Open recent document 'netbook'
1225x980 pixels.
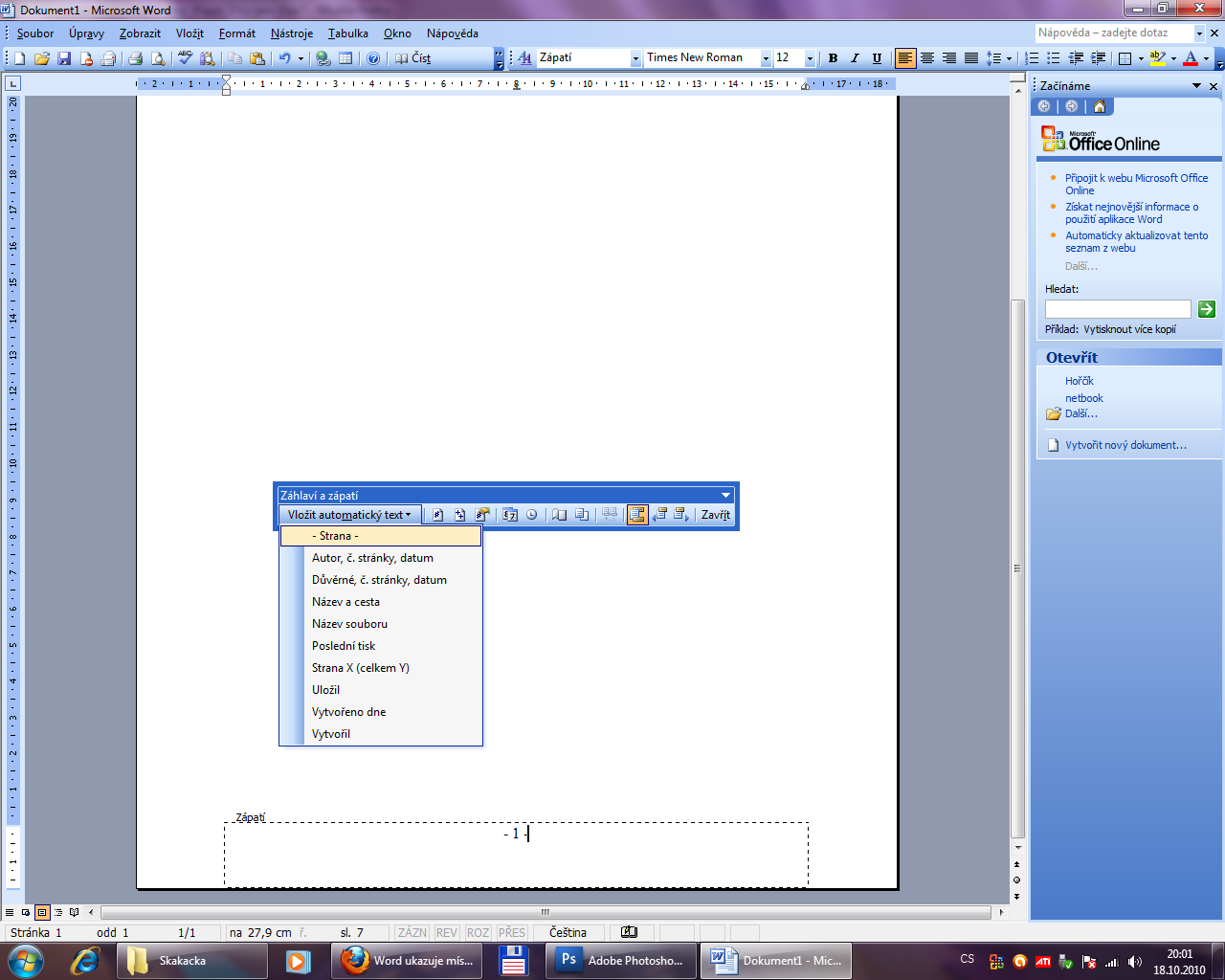(x=1084, y=398)
